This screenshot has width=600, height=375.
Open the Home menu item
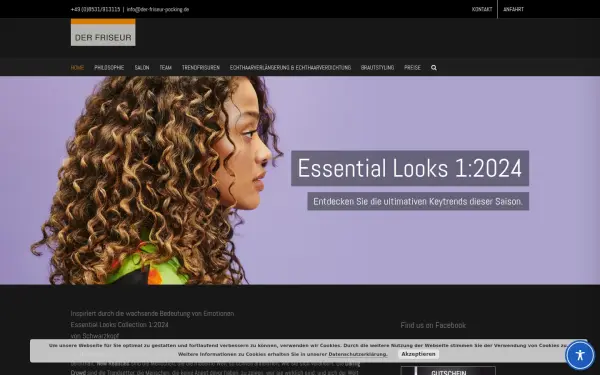[77, 68]
